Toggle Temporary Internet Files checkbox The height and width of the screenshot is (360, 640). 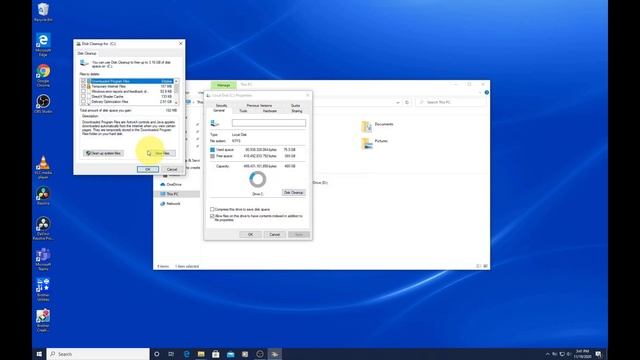pos(84,86)
